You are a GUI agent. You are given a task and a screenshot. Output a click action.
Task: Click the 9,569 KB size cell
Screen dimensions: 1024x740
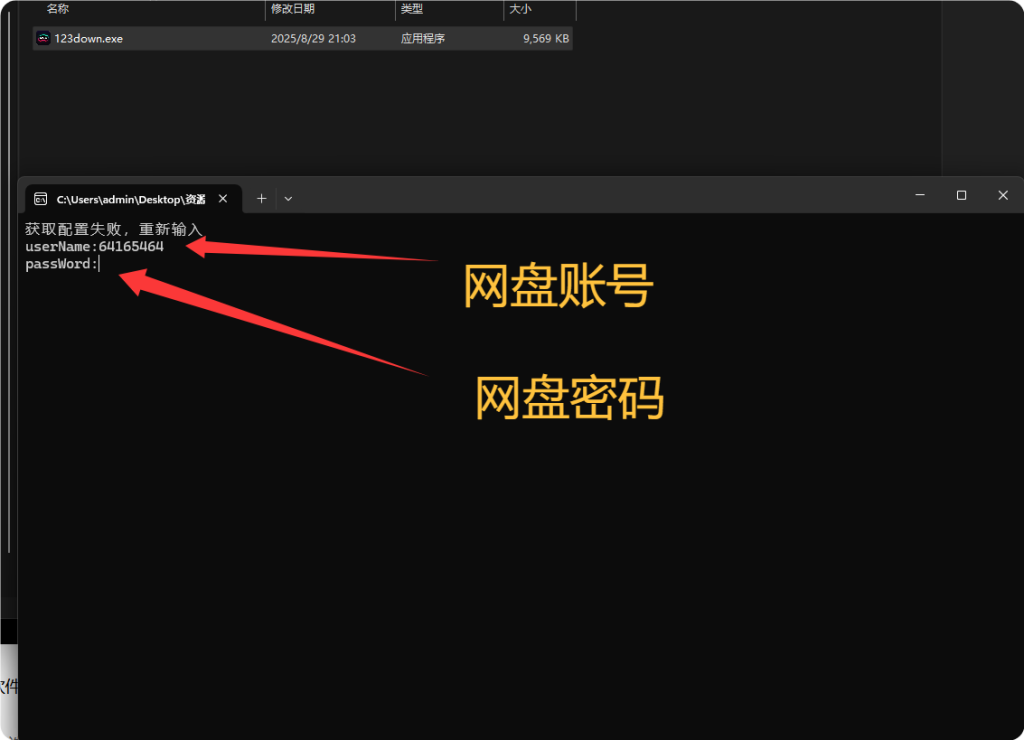point(546,39)
